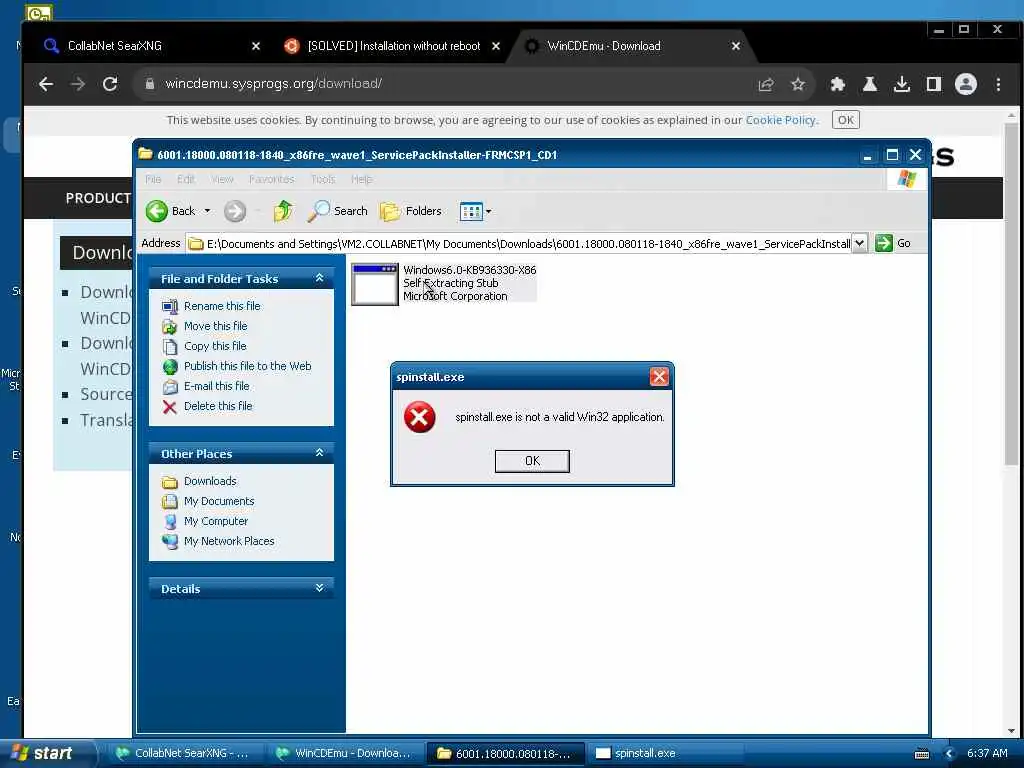Open the Edit menu in Explorer
This screenshot has width=1024, height=768.
(186, 179)
